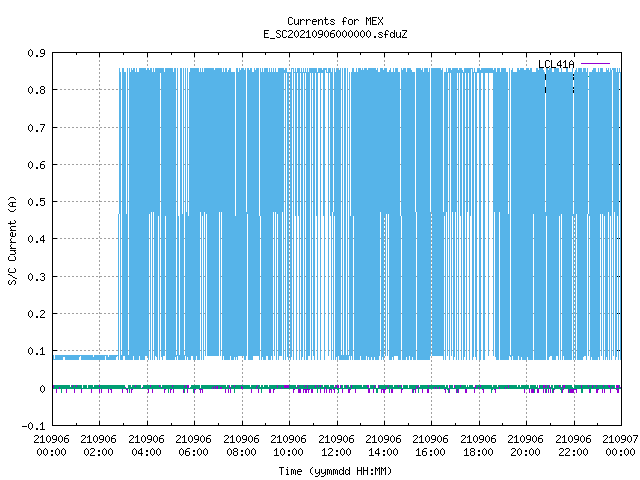This screenshot has height=480, width=640.
Task: Click the x-axis label 'Time (yymmdd HH:MM)'
Action: click(335, 471)
